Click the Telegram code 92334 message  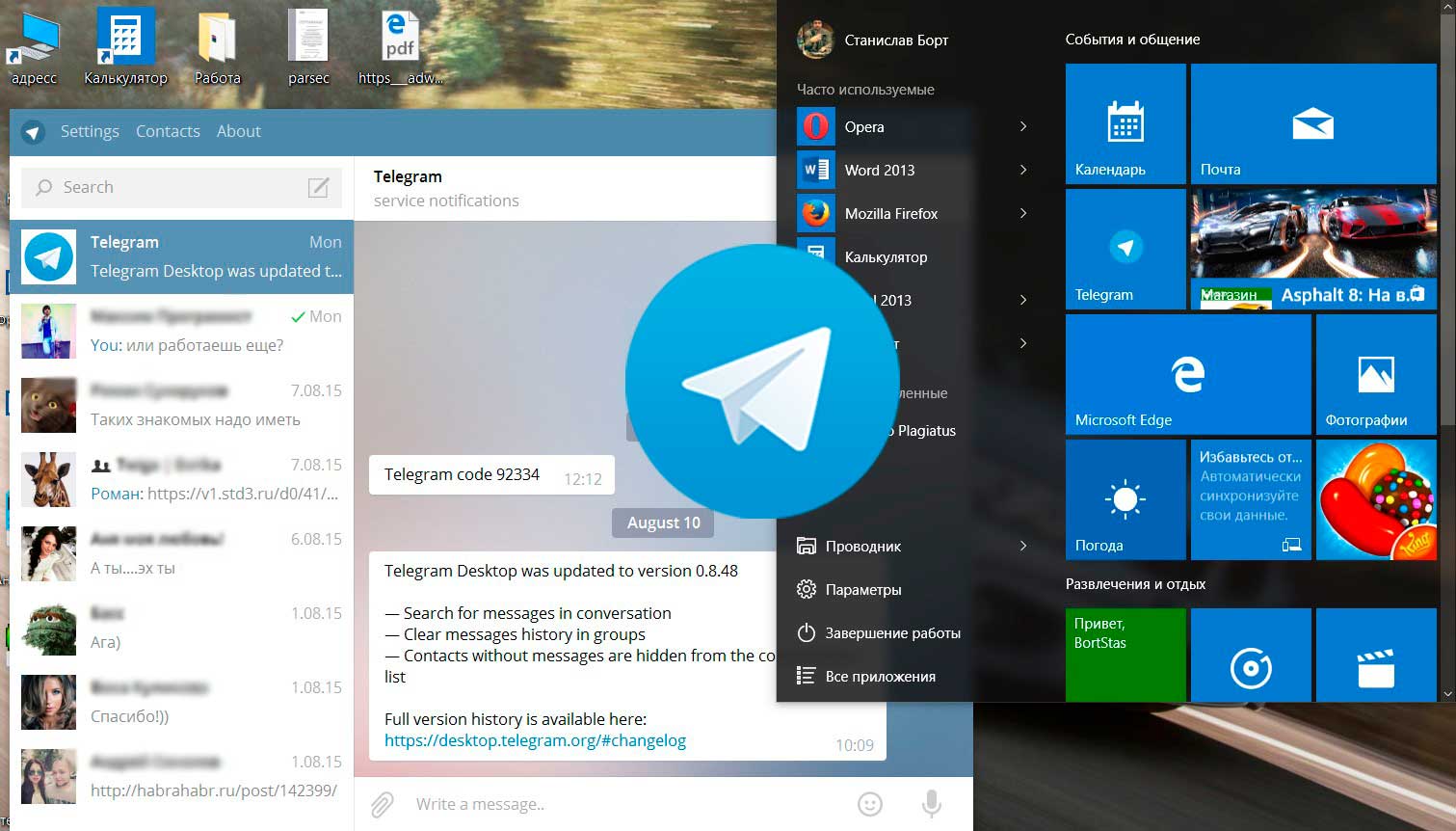point(491,475)
